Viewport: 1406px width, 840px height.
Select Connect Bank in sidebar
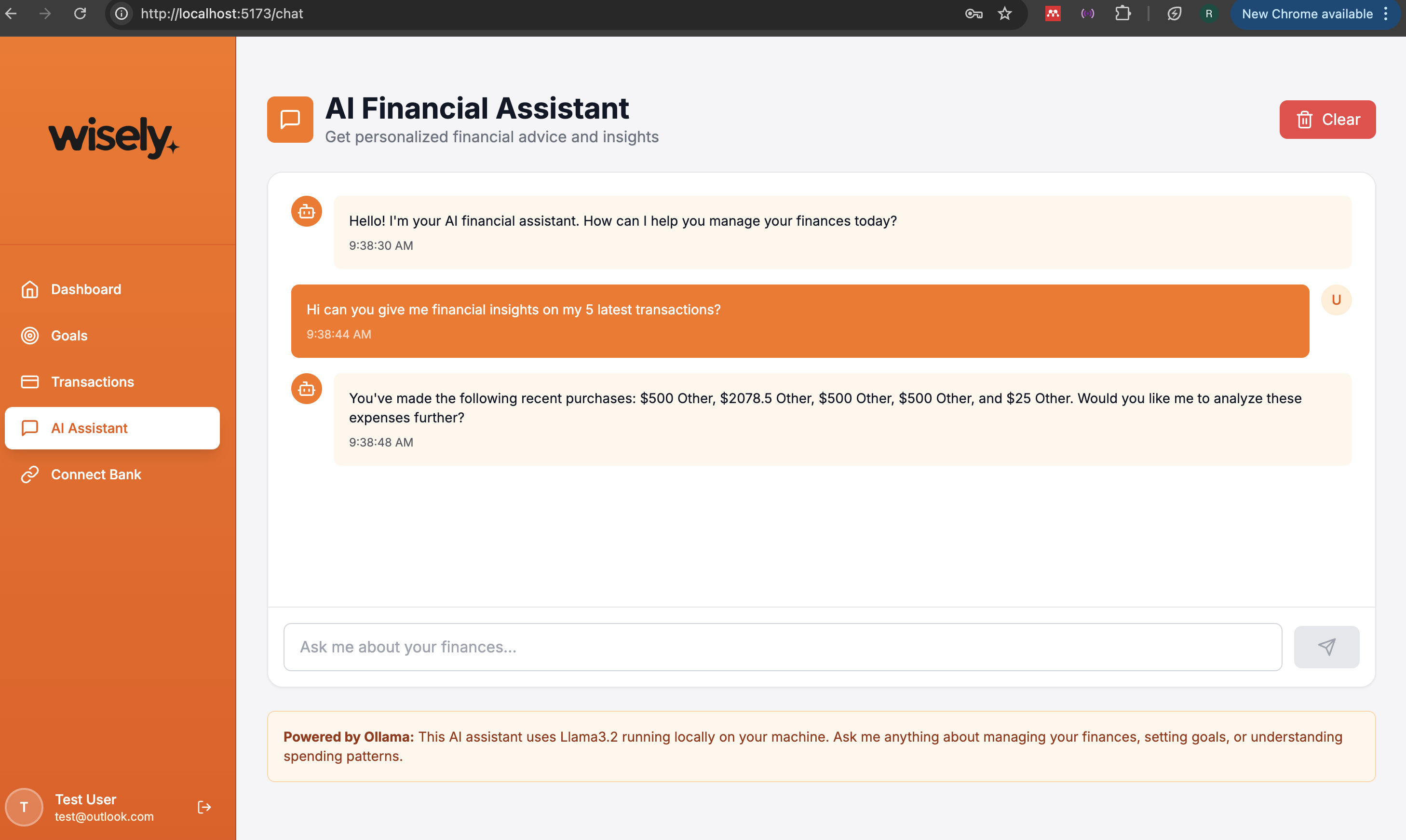[x=95, y=474]
